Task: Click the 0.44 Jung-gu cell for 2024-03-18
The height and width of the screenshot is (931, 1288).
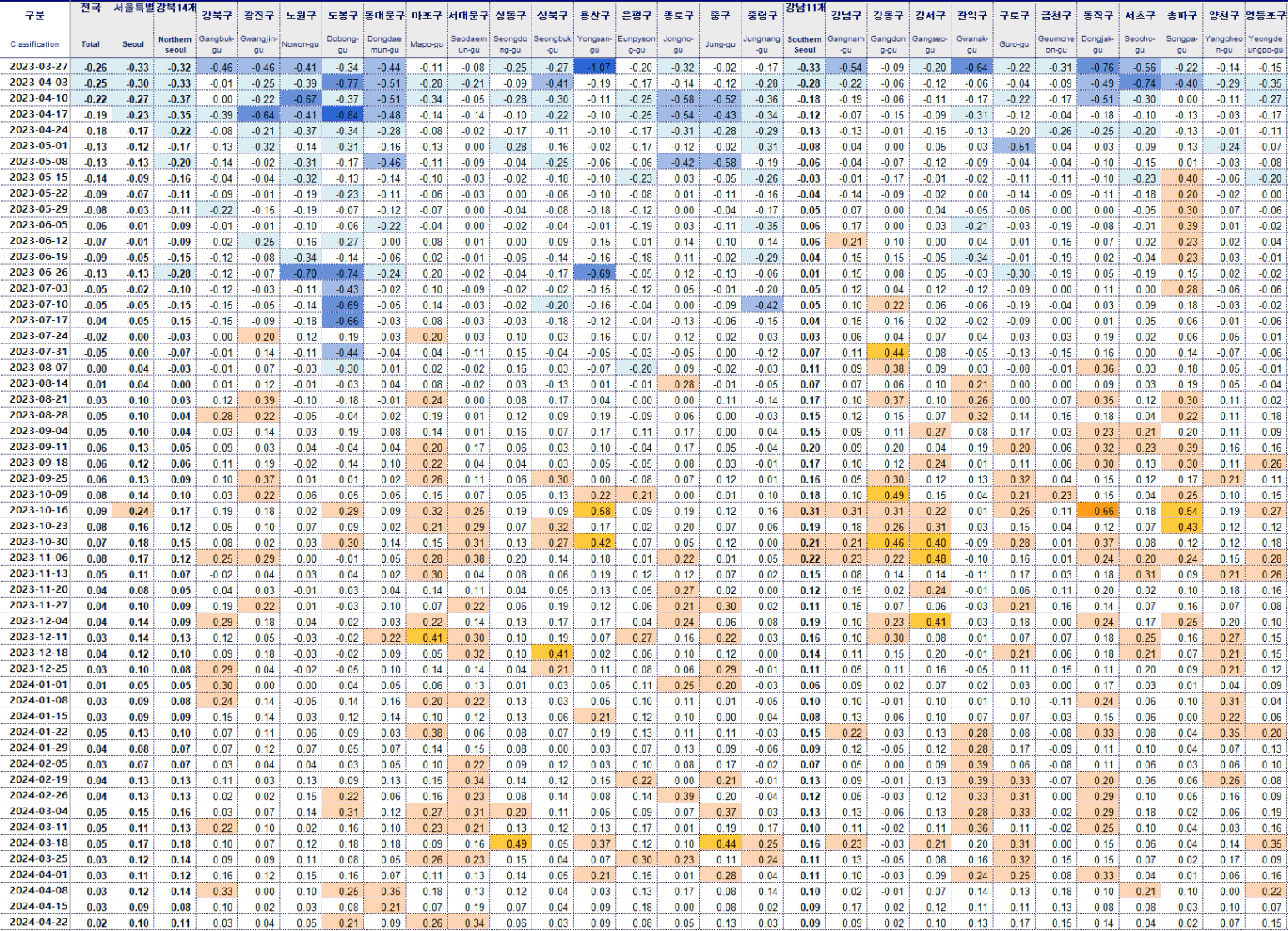Action: tap(720, 843)
